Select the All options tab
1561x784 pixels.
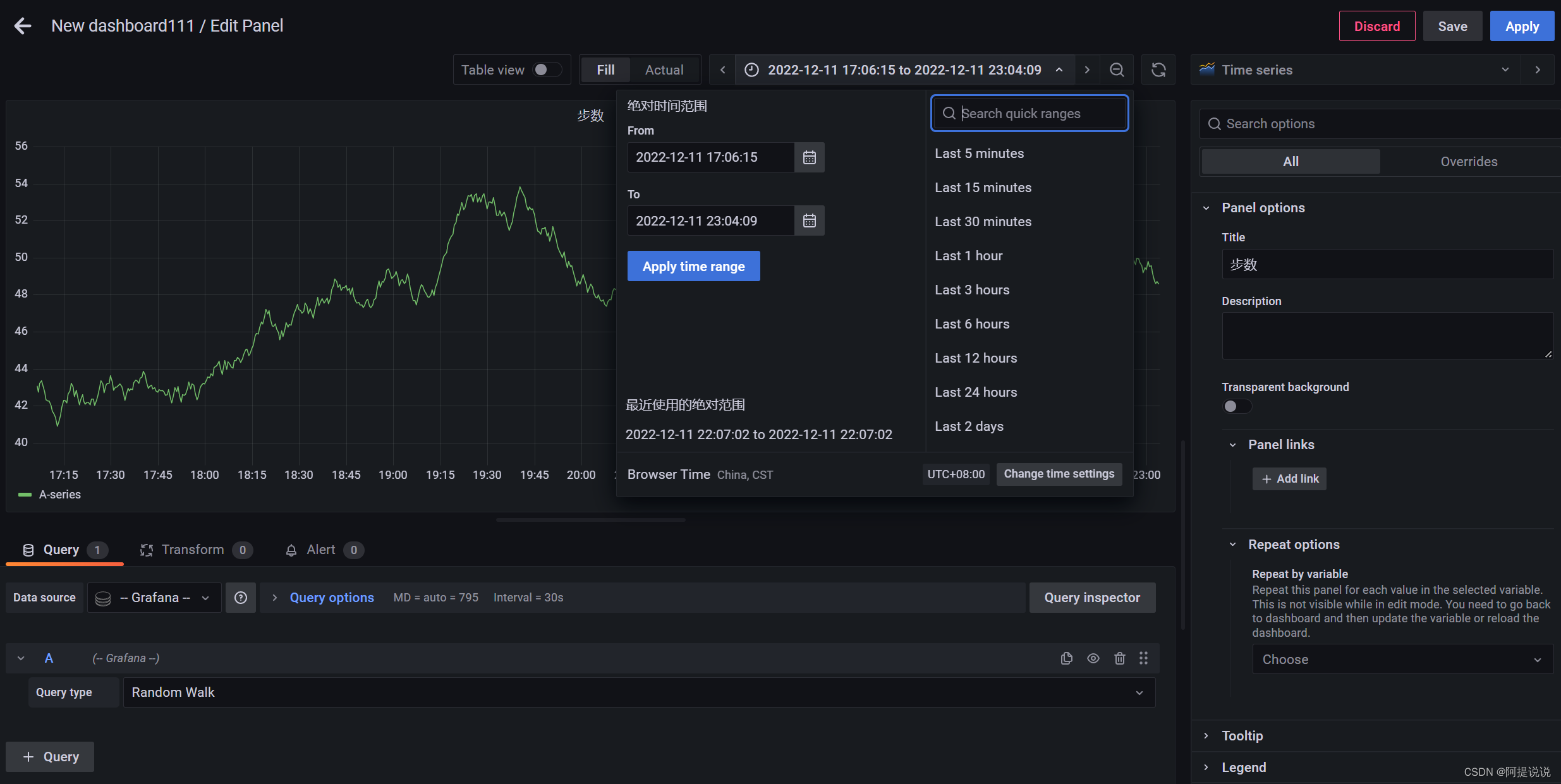(1291, 162)
